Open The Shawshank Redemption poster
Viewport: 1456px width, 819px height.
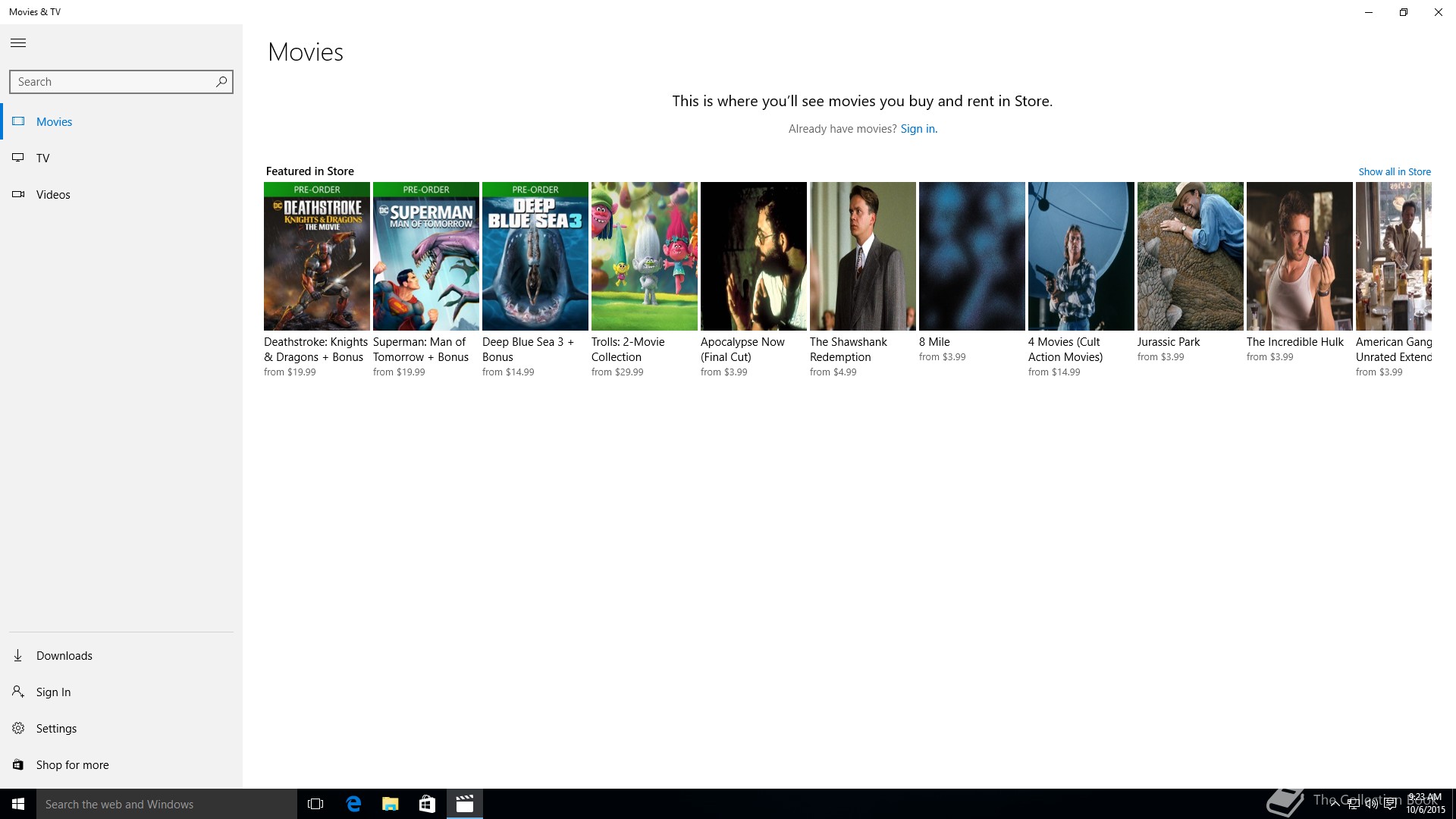863,256
